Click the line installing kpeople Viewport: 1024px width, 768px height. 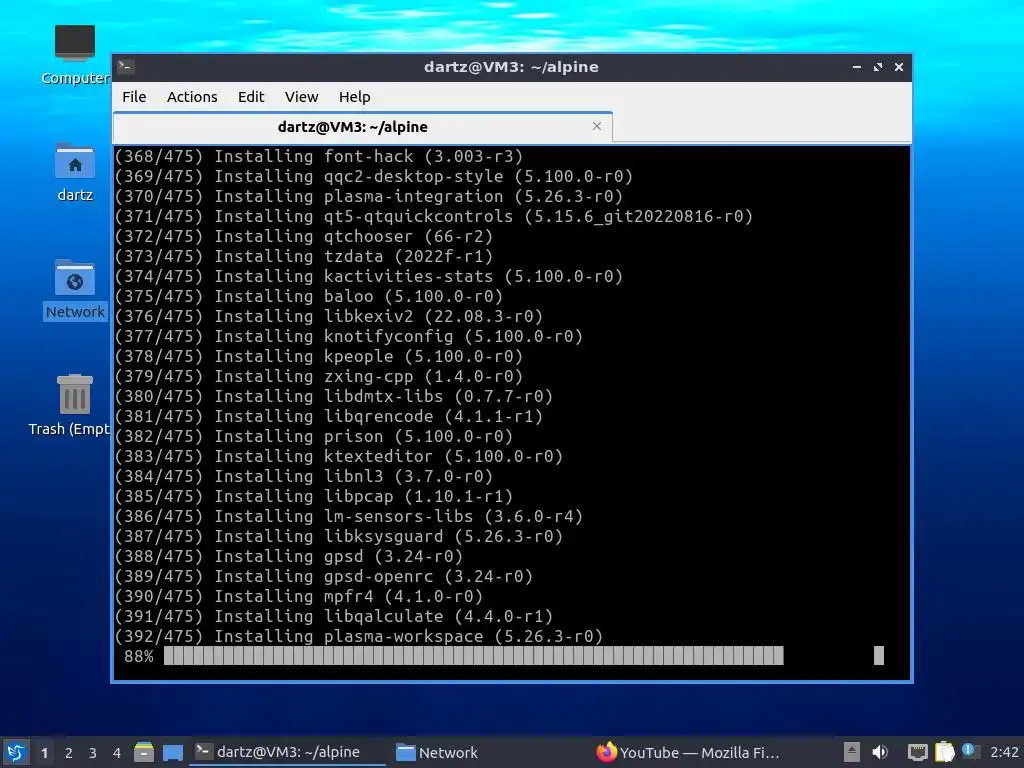click(x=319, y=357)
